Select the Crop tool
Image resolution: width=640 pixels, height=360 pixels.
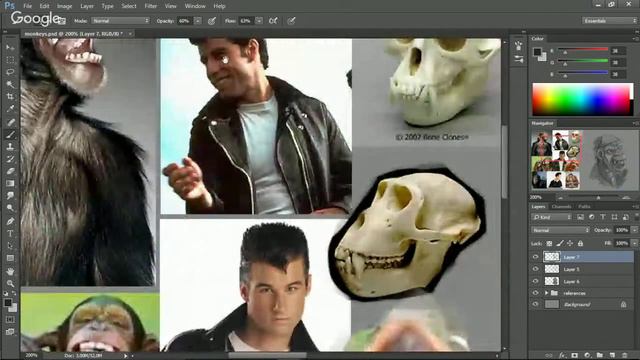click(x=10, y=97)
